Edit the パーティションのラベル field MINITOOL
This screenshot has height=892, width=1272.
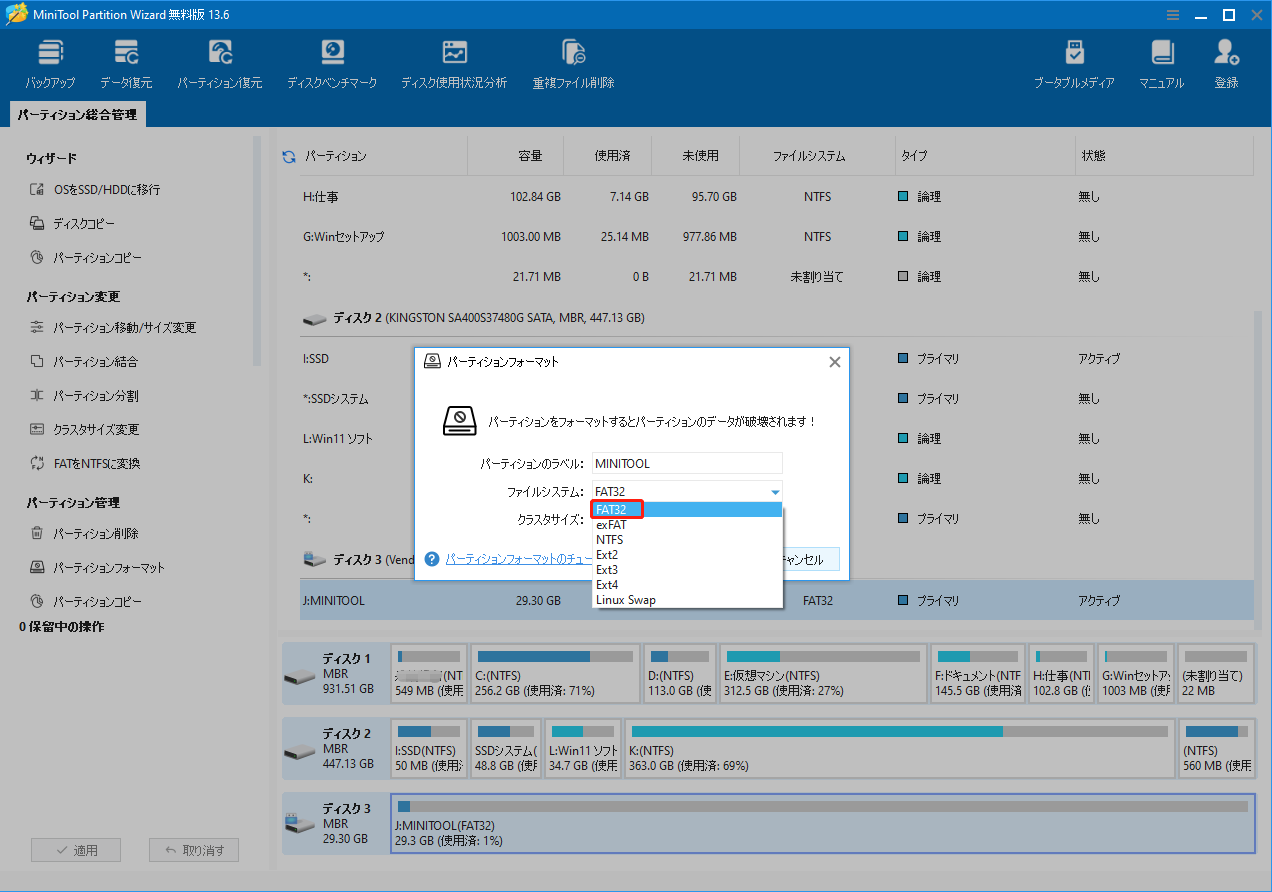687,464
